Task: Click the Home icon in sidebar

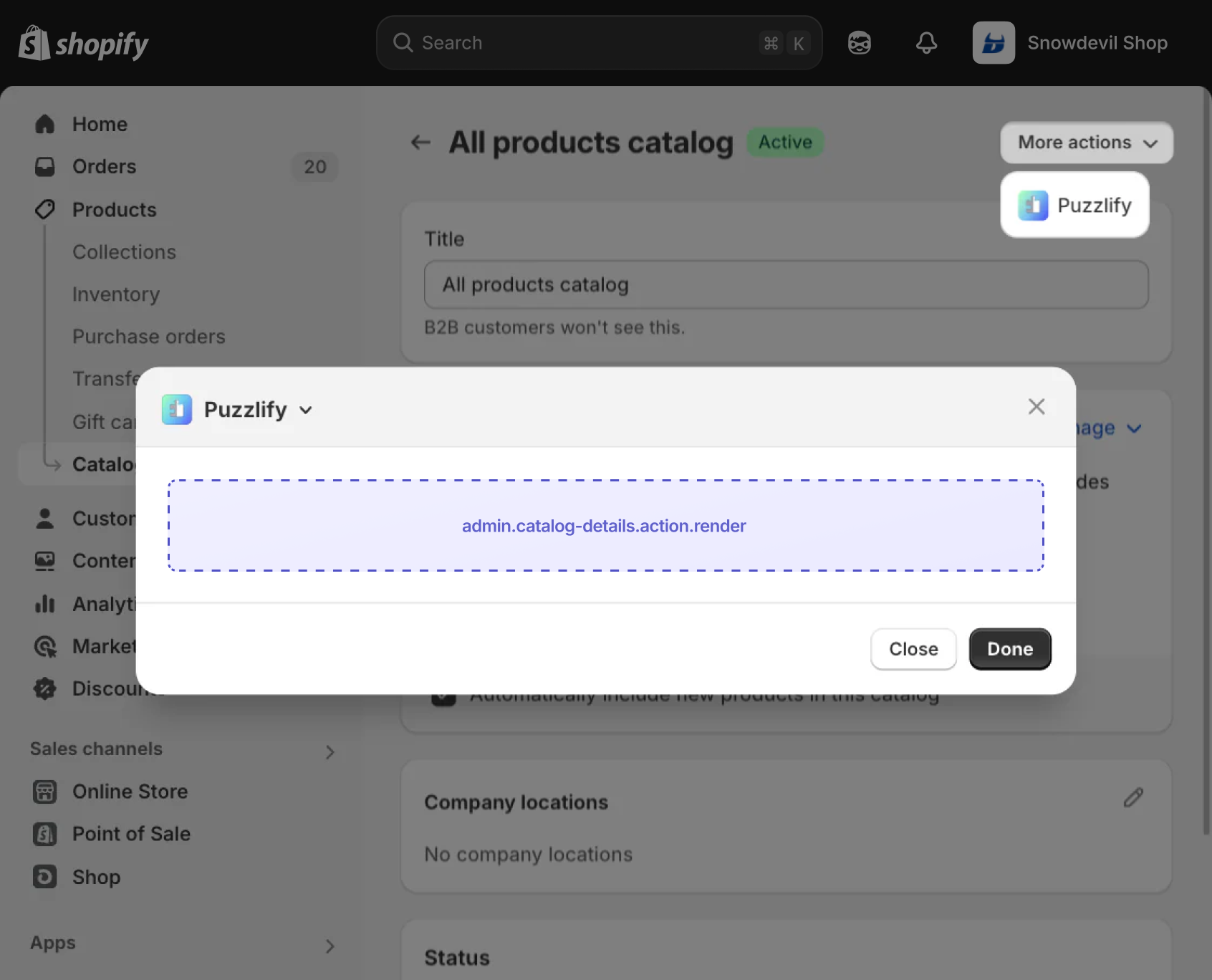Action: 45,124
